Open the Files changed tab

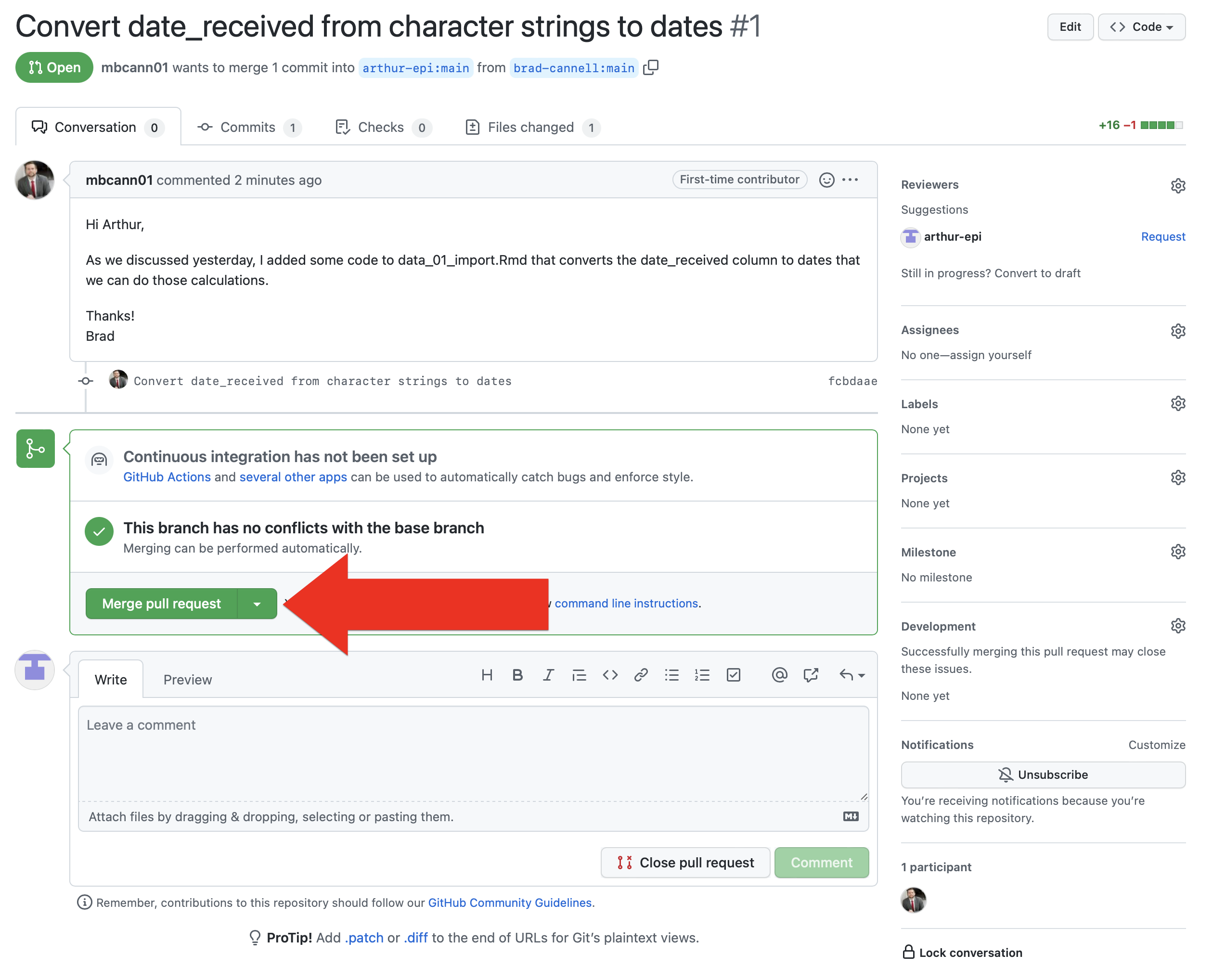tap(532, 127)
